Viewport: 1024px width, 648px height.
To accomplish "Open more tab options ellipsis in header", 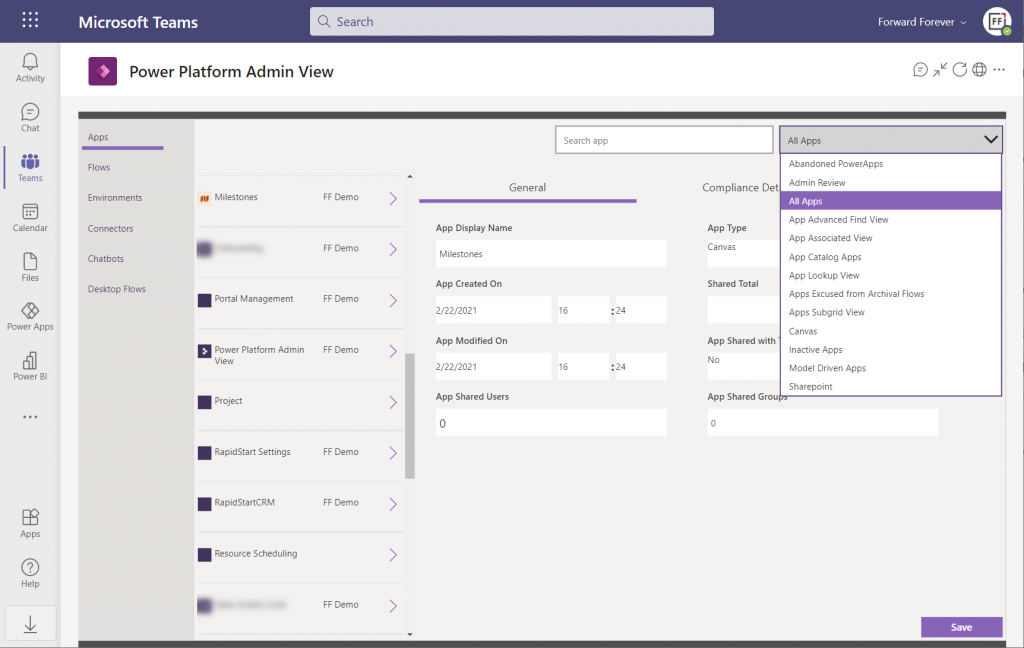I will pos(999,69).
